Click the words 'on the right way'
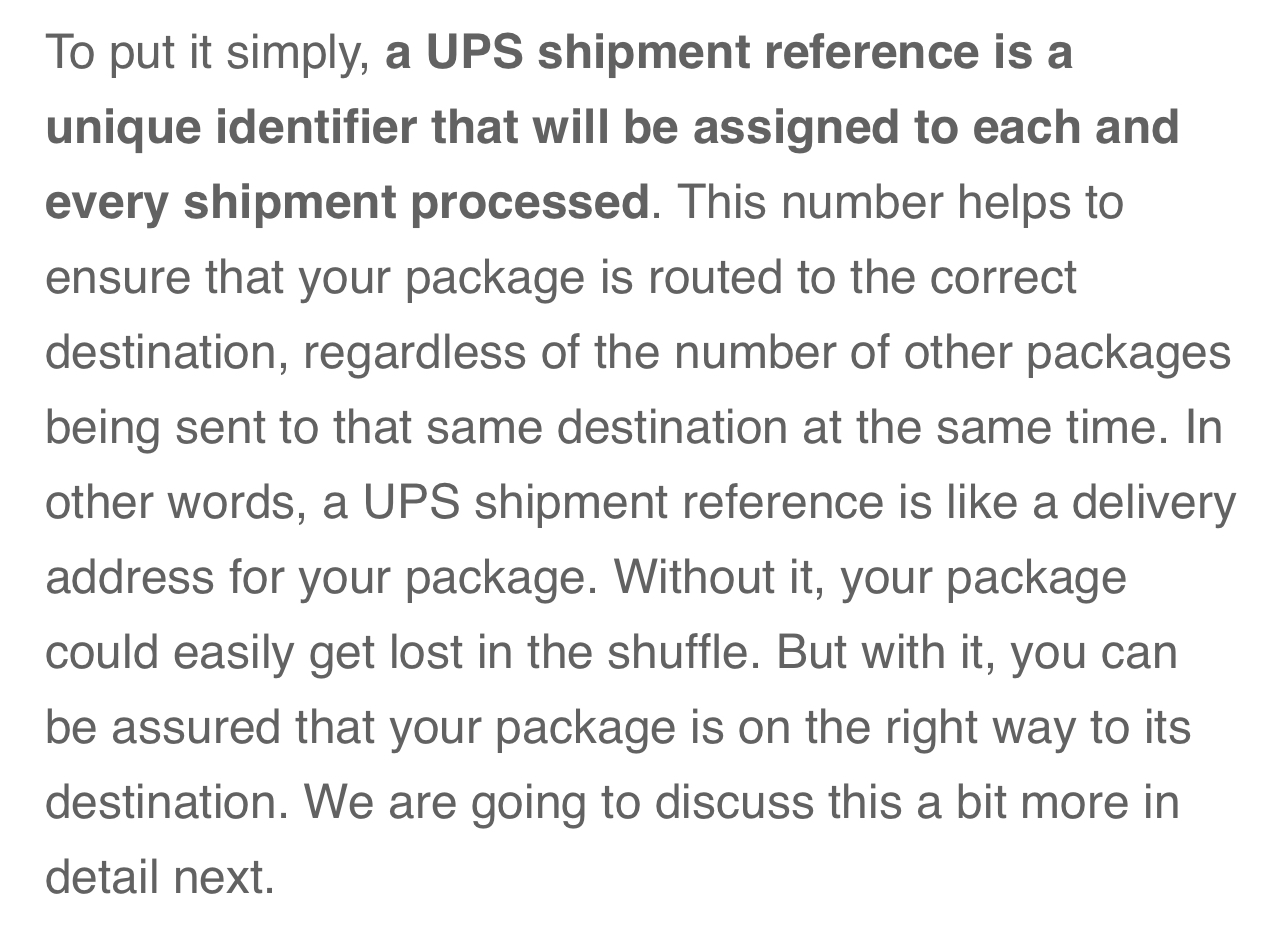Viewport: 1284px width, 926px height. (906, 728)
